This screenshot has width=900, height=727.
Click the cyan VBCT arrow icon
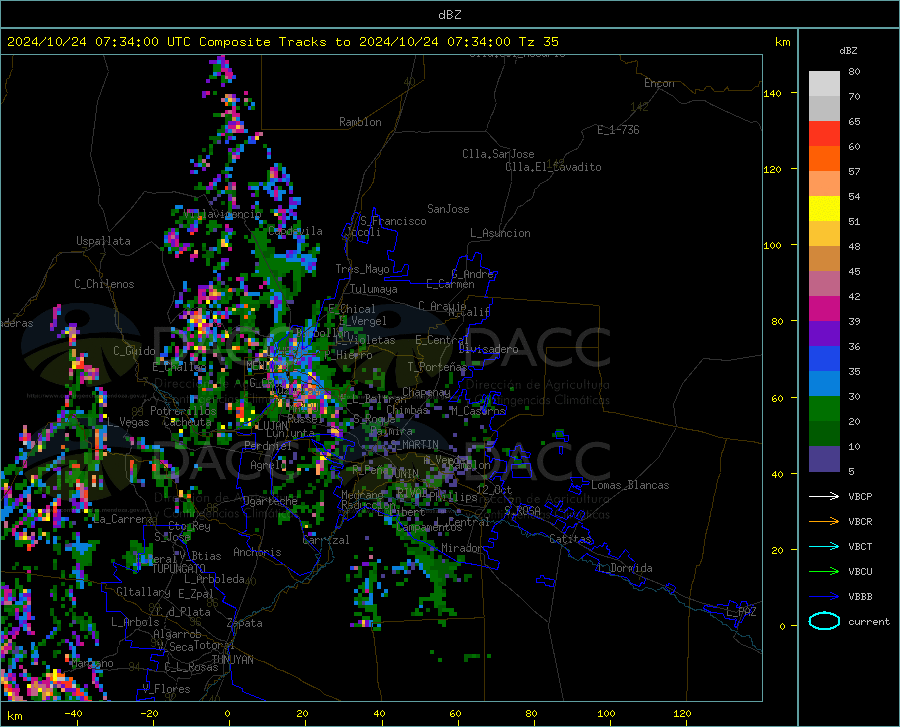[x=824, y=546]
